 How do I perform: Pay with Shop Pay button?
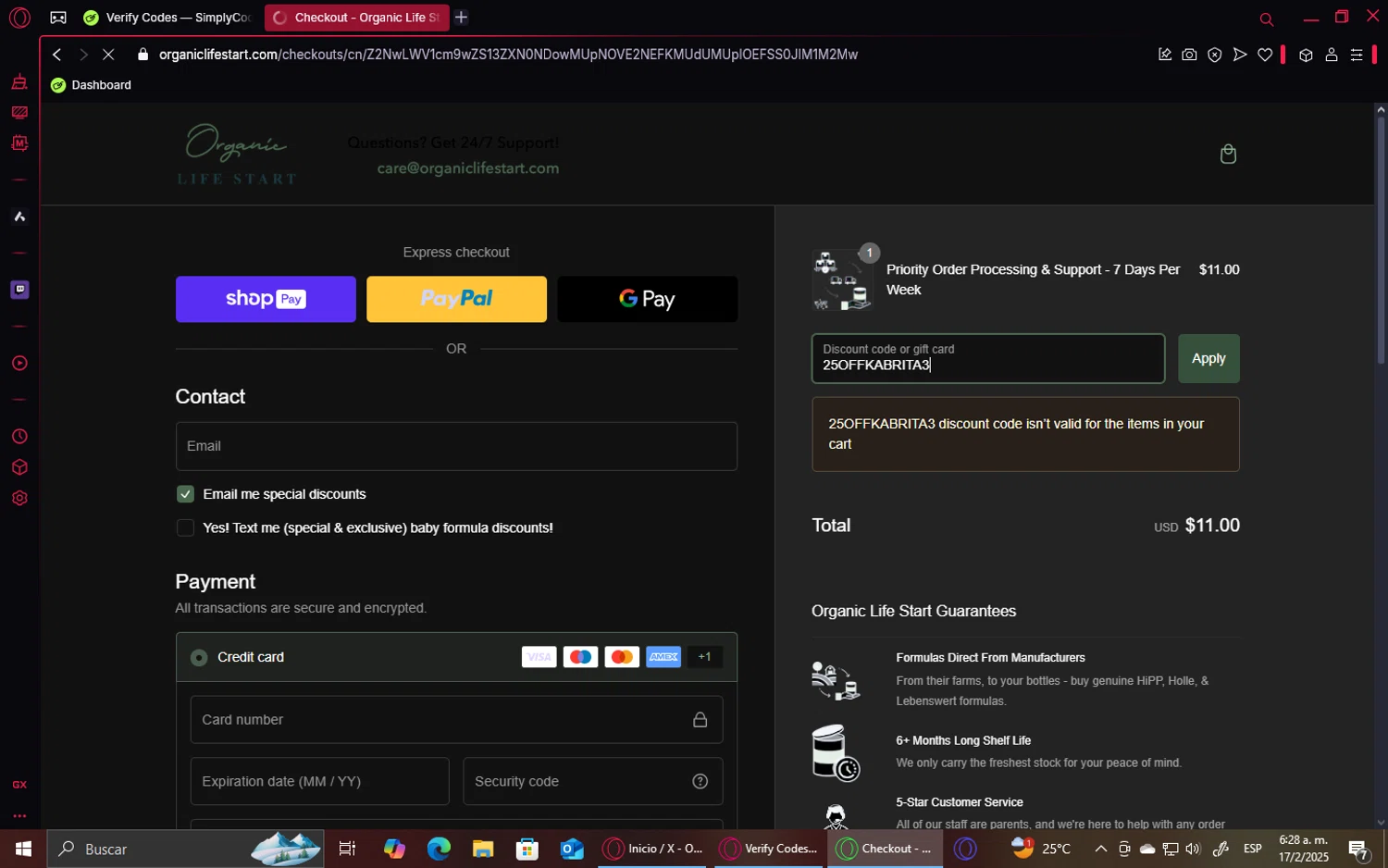point(266,299)
